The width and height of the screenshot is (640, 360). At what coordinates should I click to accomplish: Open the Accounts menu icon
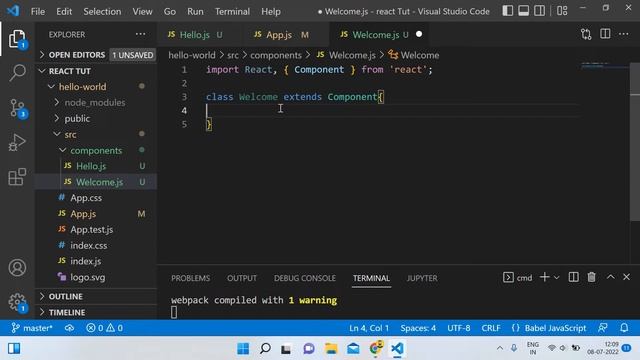[x=17, y=268]
